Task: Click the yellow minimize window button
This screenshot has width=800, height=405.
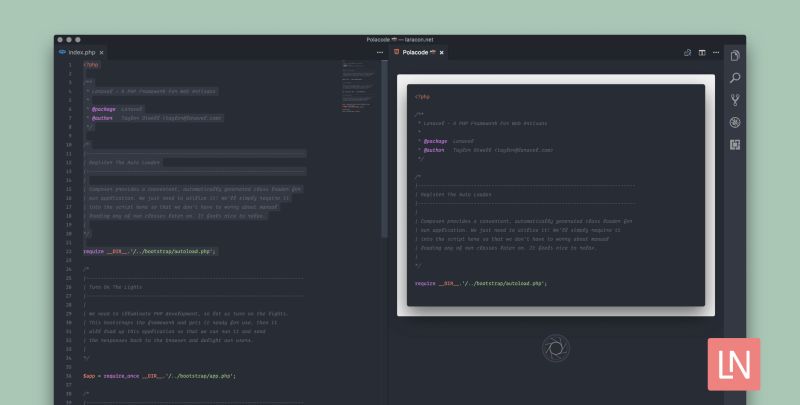Action: click(x=69, y=40)
